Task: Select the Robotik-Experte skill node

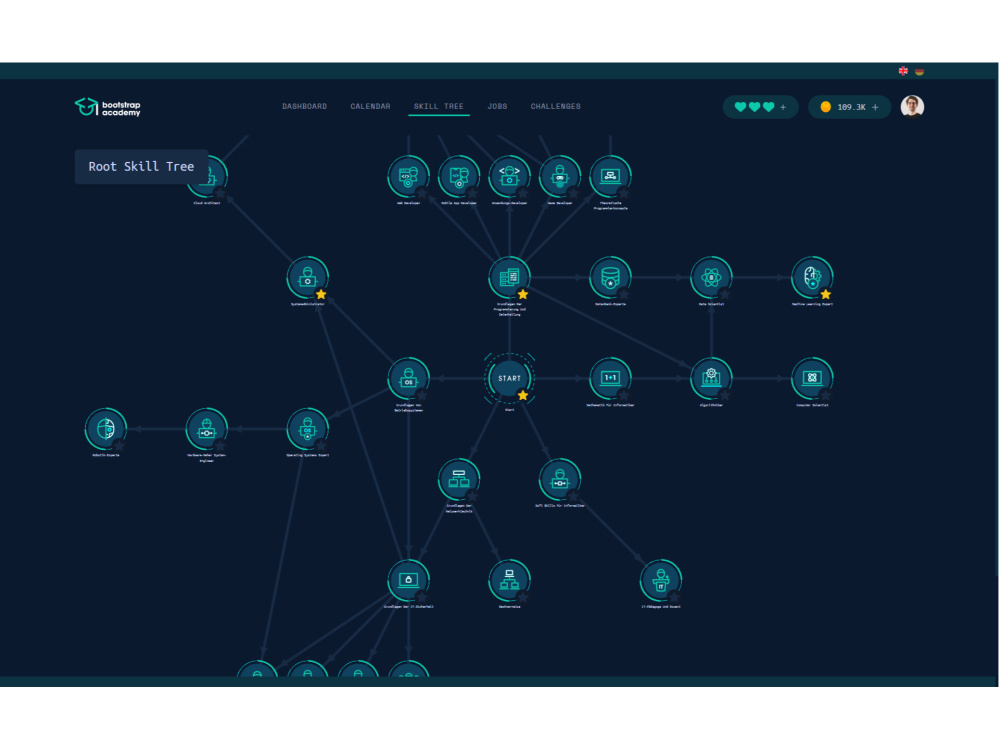Action: click(105, 429)
